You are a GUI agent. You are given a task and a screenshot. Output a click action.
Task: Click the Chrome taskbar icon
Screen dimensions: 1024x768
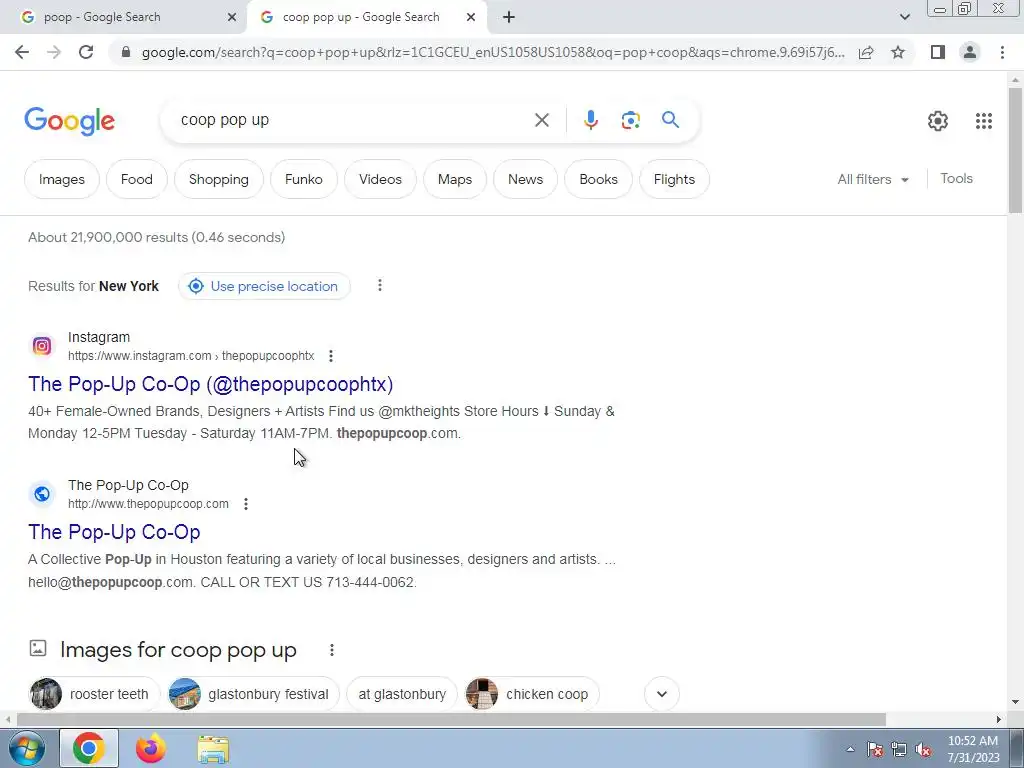[x=89, y=748]
